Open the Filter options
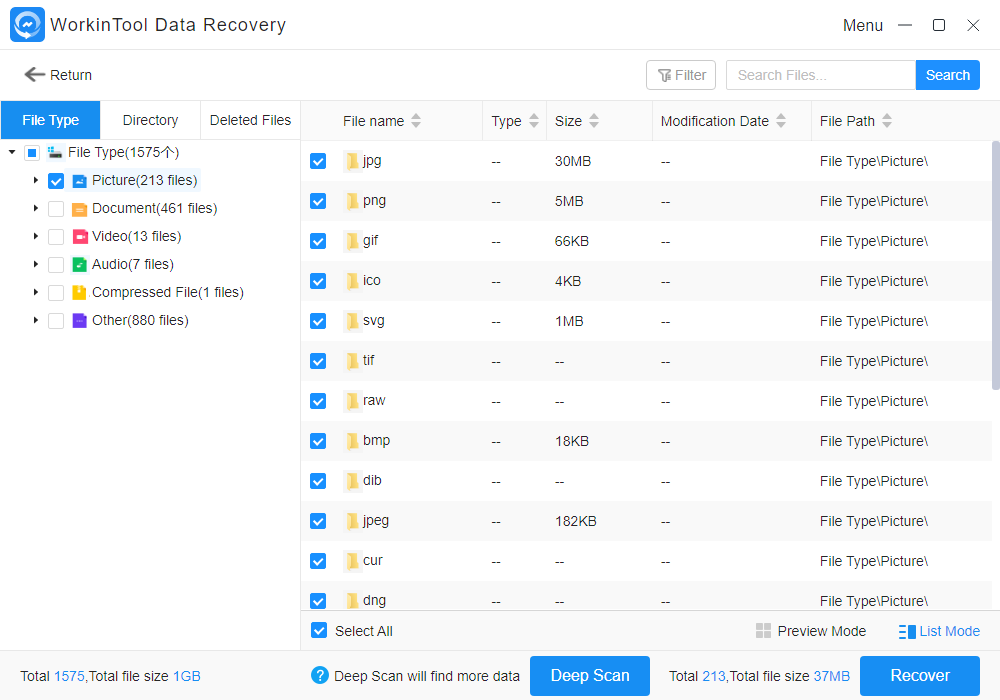1000x700 pixels. (x=681, y=75)
